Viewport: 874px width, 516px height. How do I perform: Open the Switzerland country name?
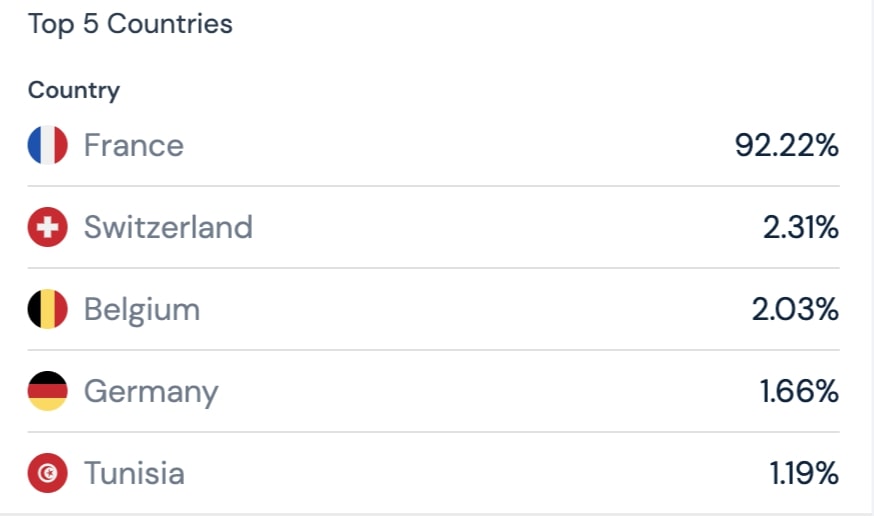[x=168, y=228]
